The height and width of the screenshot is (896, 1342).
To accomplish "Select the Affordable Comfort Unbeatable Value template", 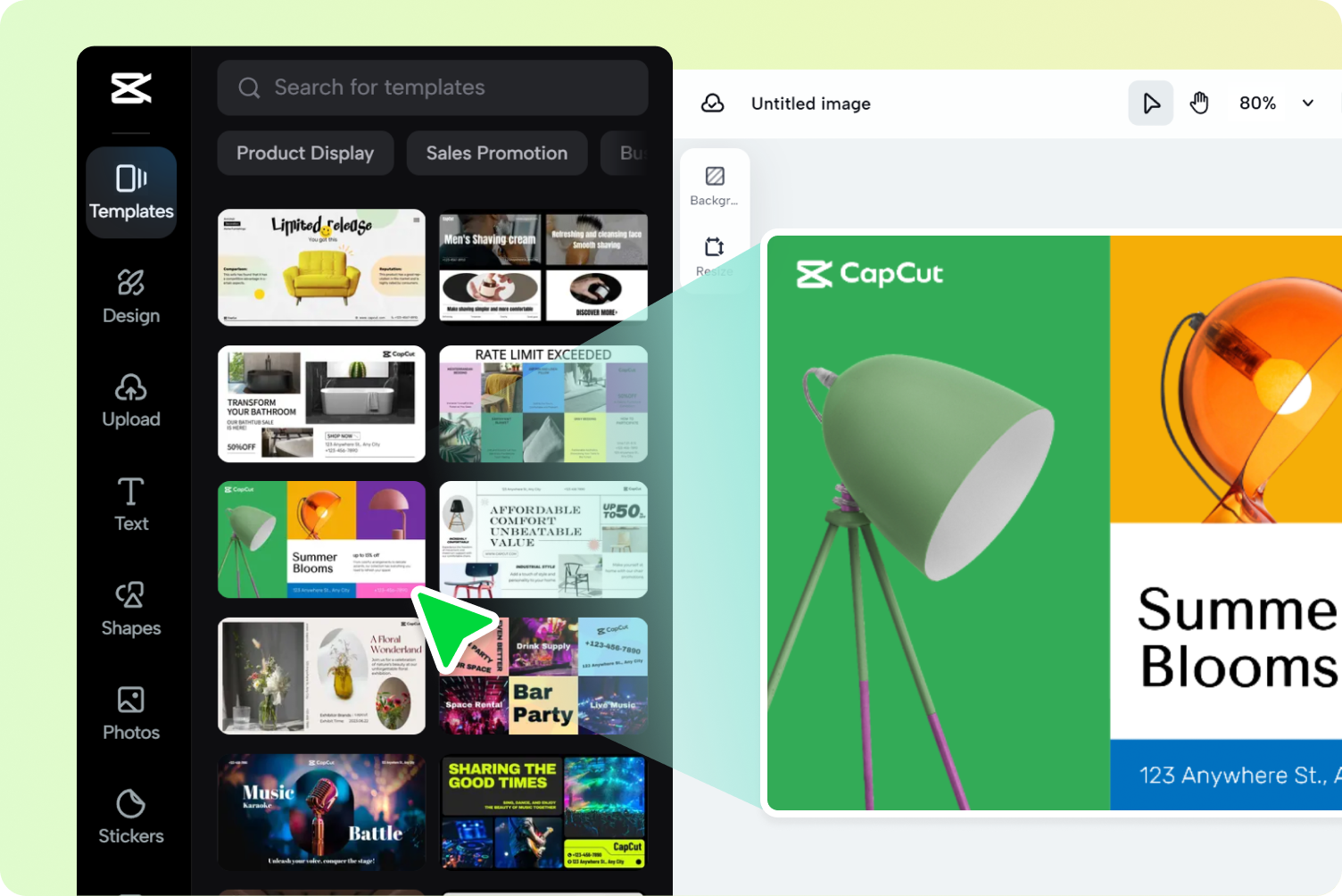I will pos(543,540).
